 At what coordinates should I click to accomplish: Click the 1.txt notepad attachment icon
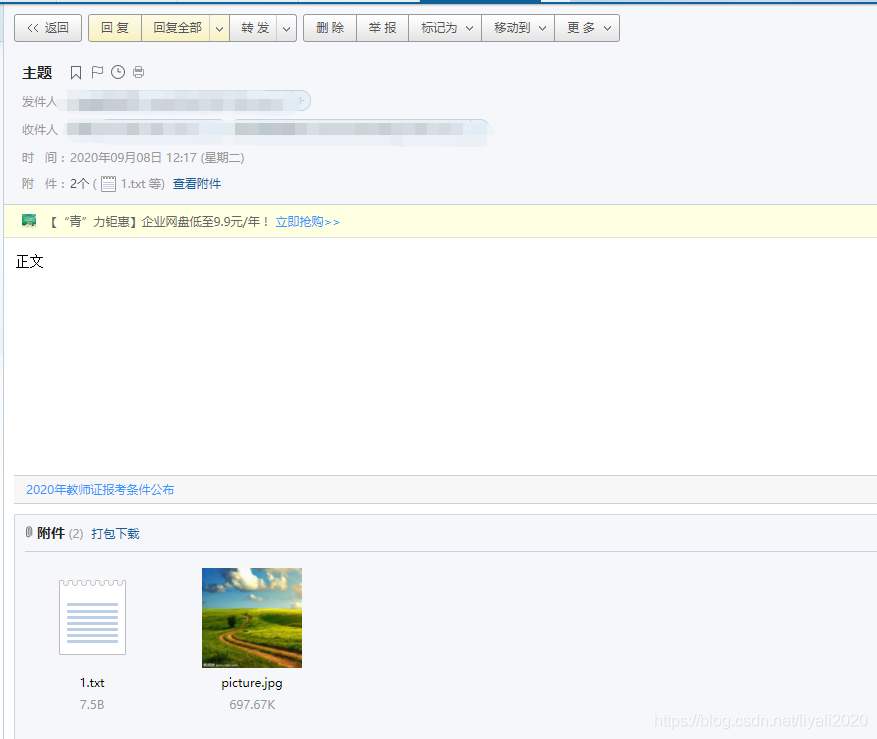pyautogui.click(x=92, y=617)
